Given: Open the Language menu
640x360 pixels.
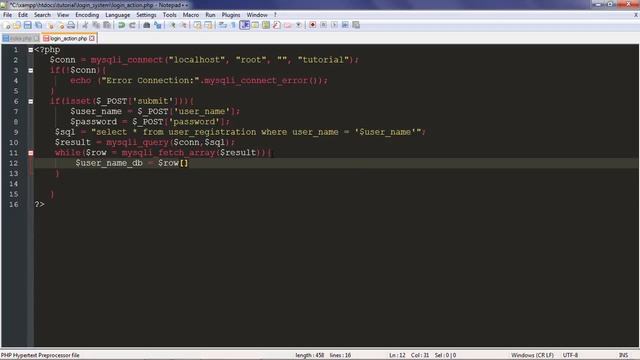Looking at the screenshot, I should (x=118, y=15).
